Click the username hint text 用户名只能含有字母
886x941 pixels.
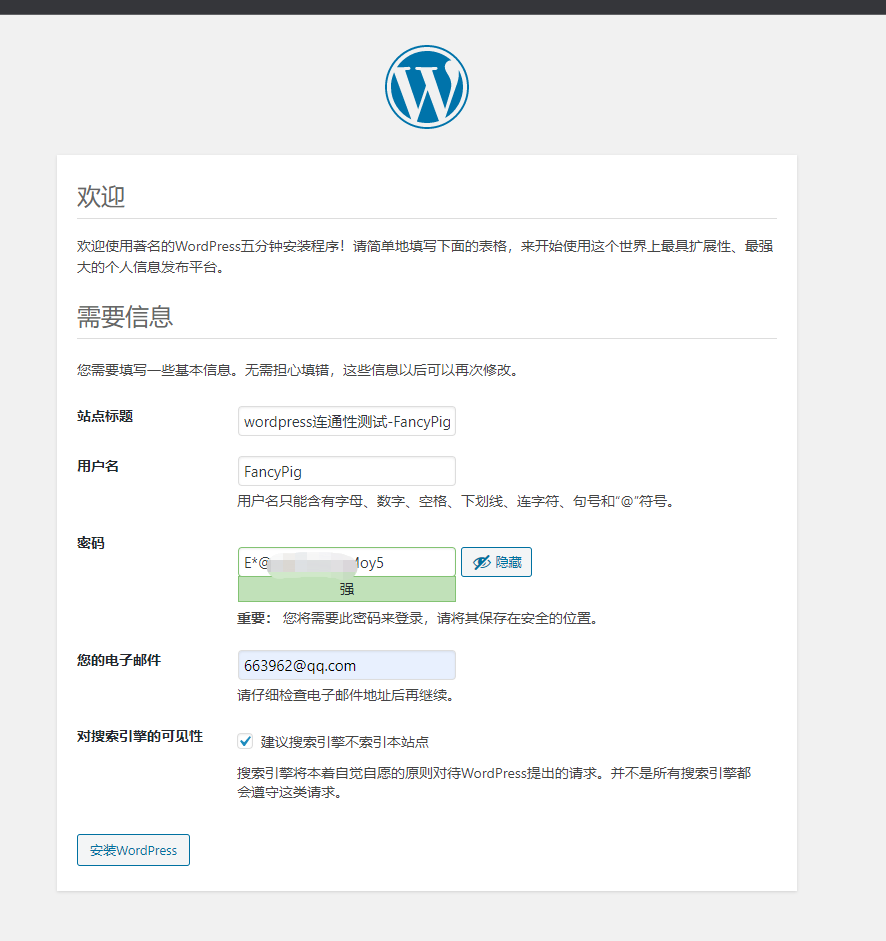pos(457,501)
